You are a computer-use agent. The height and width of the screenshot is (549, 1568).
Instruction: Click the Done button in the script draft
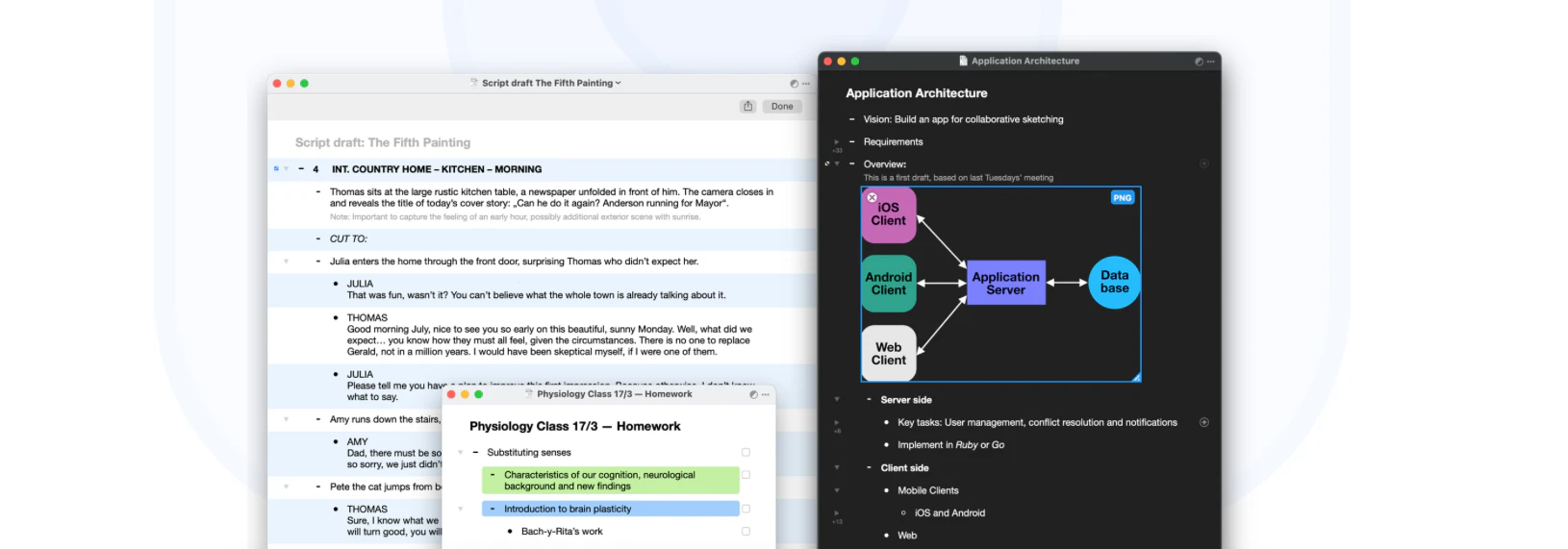[782, 107]
